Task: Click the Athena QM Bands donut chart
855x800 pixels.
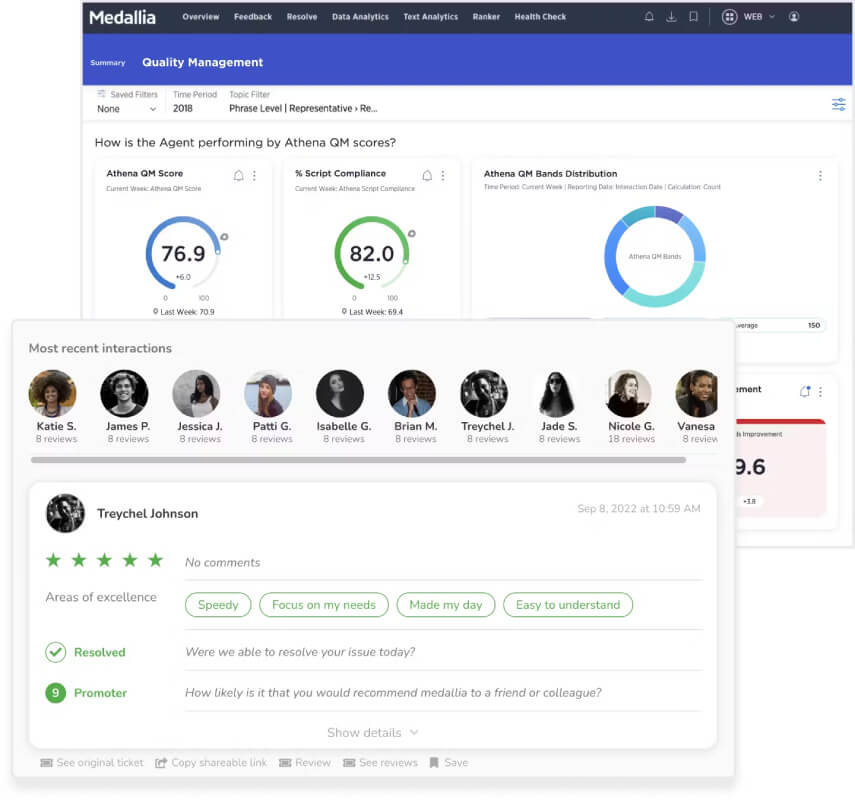Action: pos(655,256)
